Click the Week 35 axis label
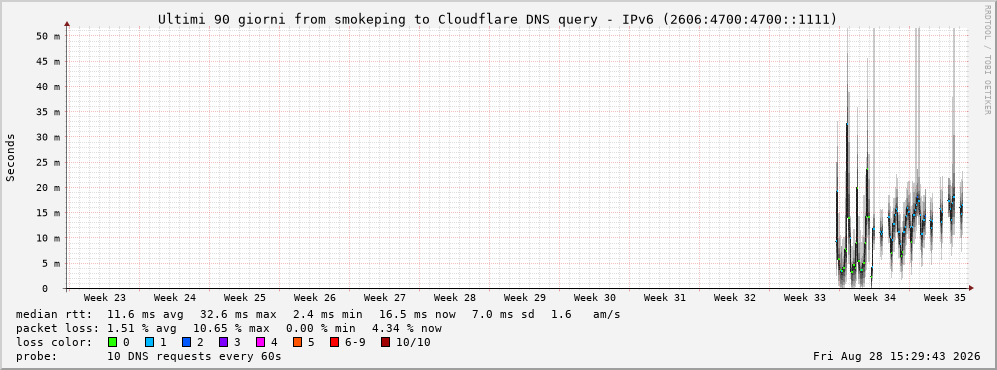This screenshot has height=370, width=997. (x=944, y=298)
